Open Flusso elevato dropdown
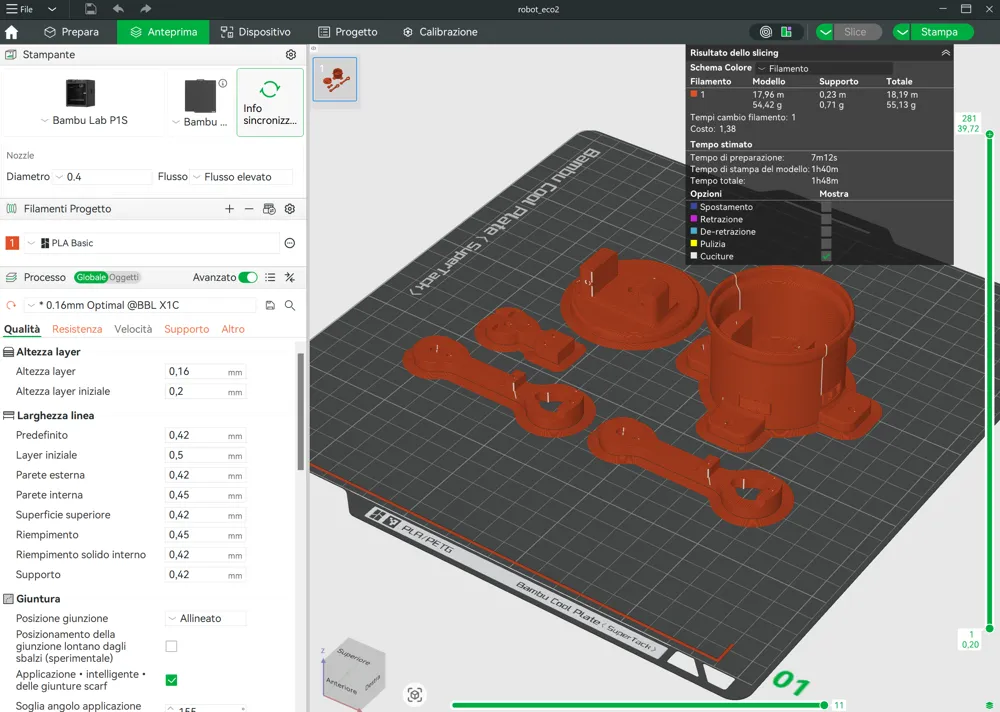This screenshot has height=712, width=1000. coord(242,177)
